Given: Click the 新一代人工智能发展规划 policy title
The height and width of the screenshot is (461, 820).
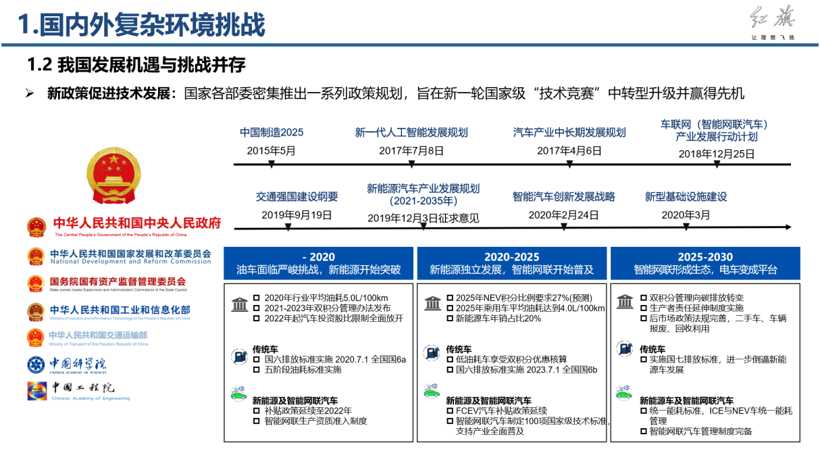Looking at the screenshot, I should pos(412,133).
